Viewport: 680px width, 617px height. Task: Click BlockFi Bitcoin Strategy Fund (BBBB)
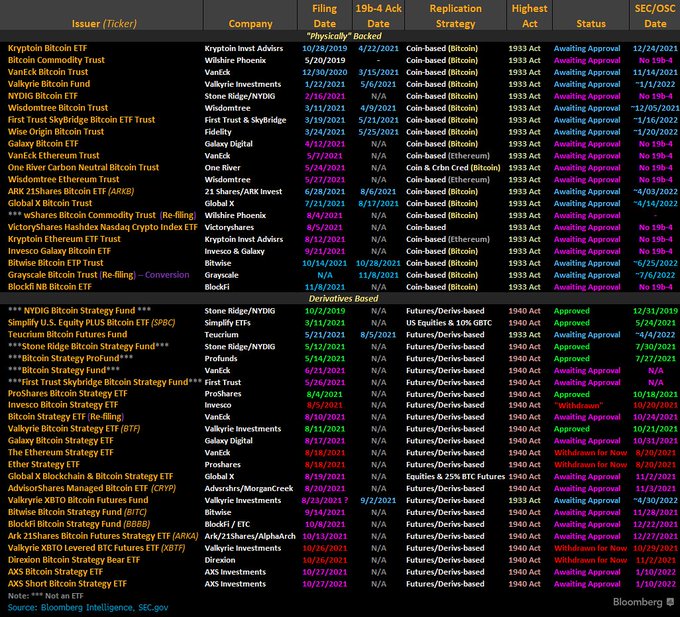click(x=79, y=524)
